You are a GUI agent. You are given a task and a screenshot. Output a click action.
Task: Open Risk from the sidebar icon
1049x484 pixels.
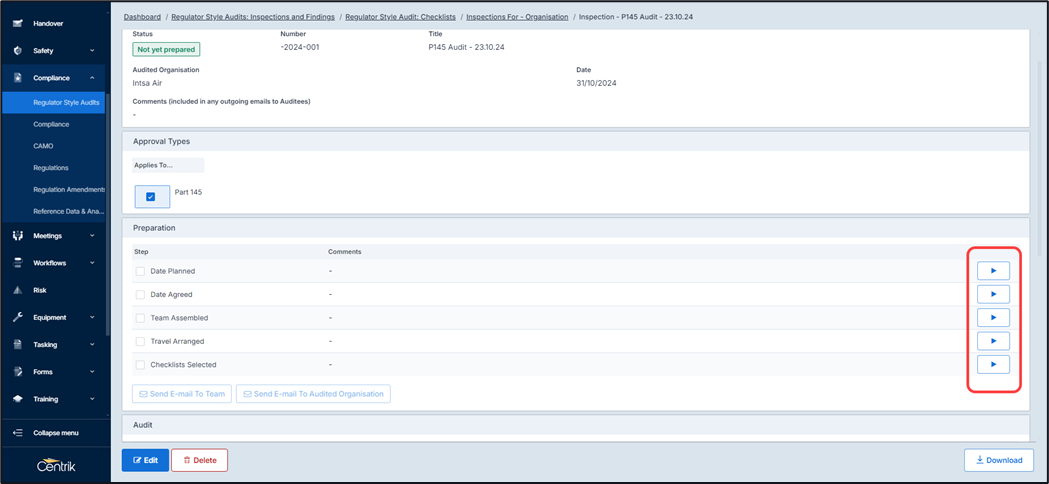(x=17, y=291)
